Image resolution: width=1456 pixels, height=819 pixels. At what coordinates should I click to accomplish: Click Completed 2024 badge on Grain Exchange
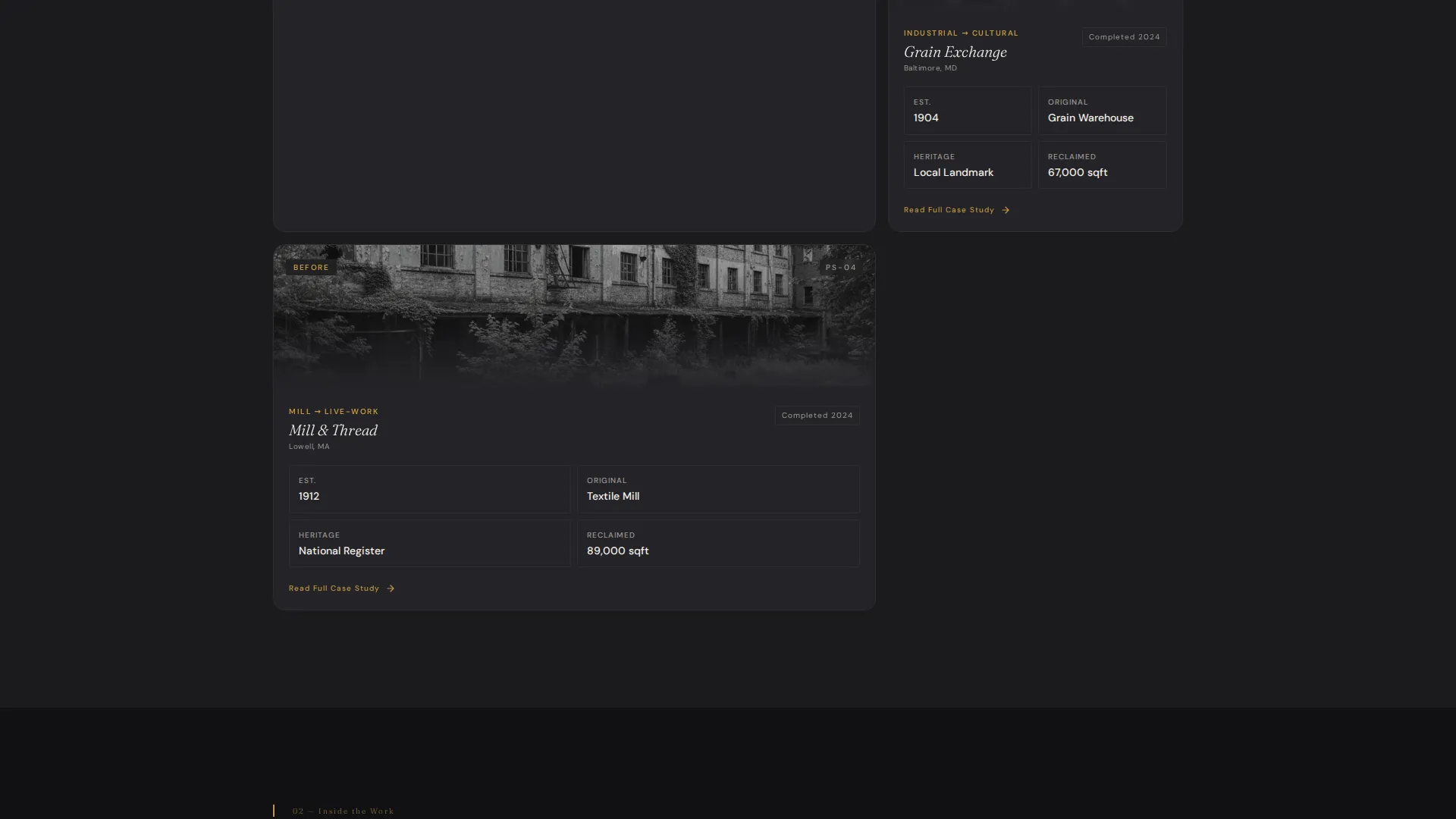[x=1124, y=37]
